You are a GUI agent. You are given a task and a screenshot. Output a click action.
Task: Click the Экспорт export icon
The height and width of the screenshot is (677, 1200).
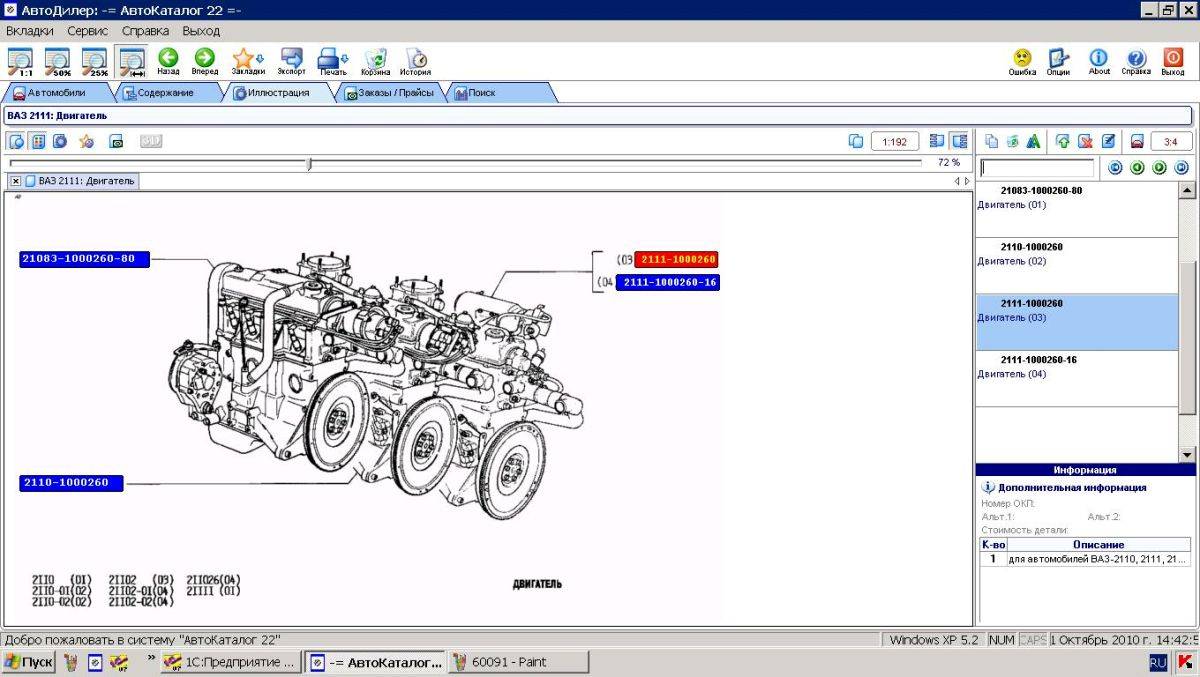[x=292, y=58]
